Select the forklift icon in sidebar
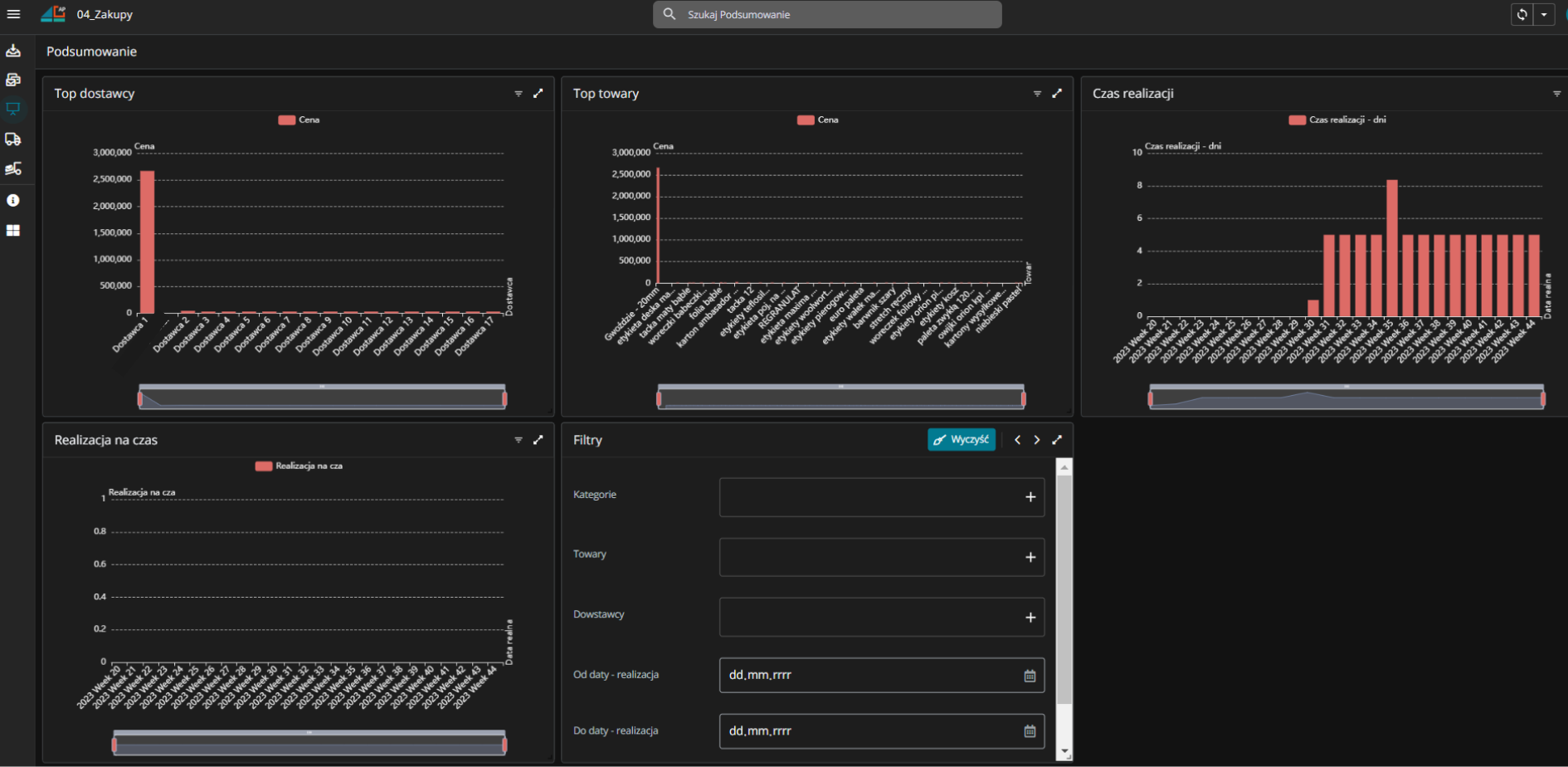 pyautogui.click(x=13, y=169)
